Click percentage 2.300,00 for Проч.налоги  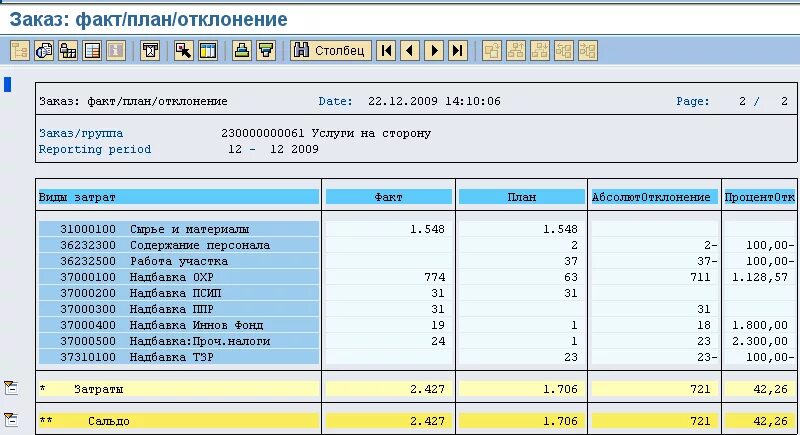pyautogui.click(x=760, y=341)
